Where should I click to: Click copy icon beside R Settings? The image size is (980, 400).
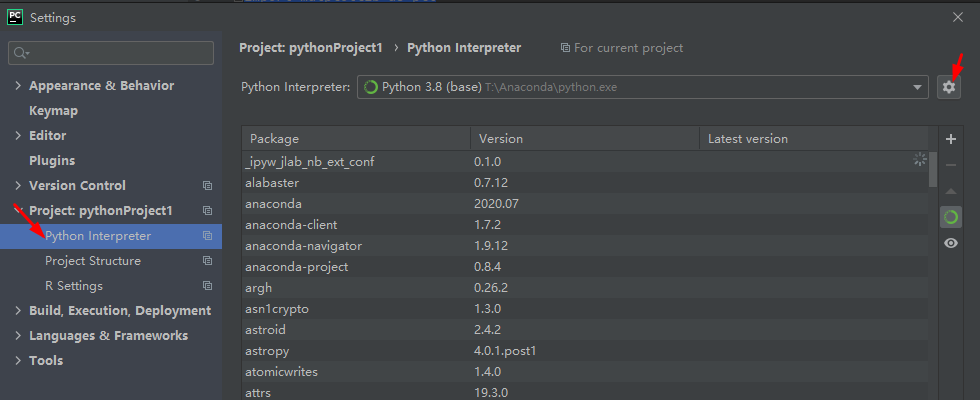(207, 286)
